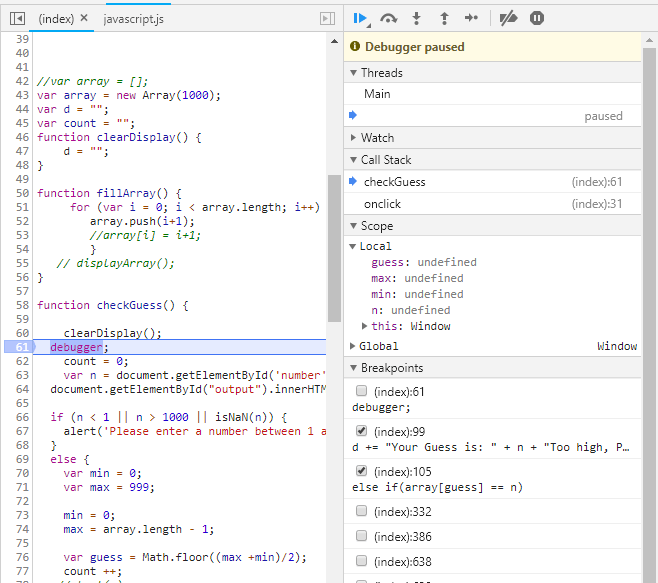Enable the (index):61 breakpoint checkbox

[361, 391]
